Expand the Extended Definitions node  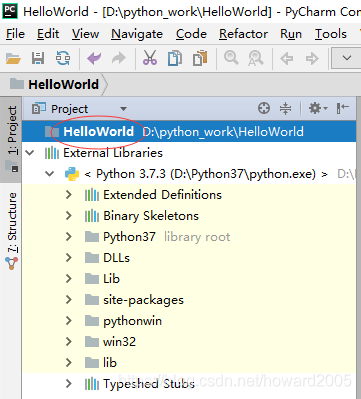pyautogui.click(x=69, y=195)
